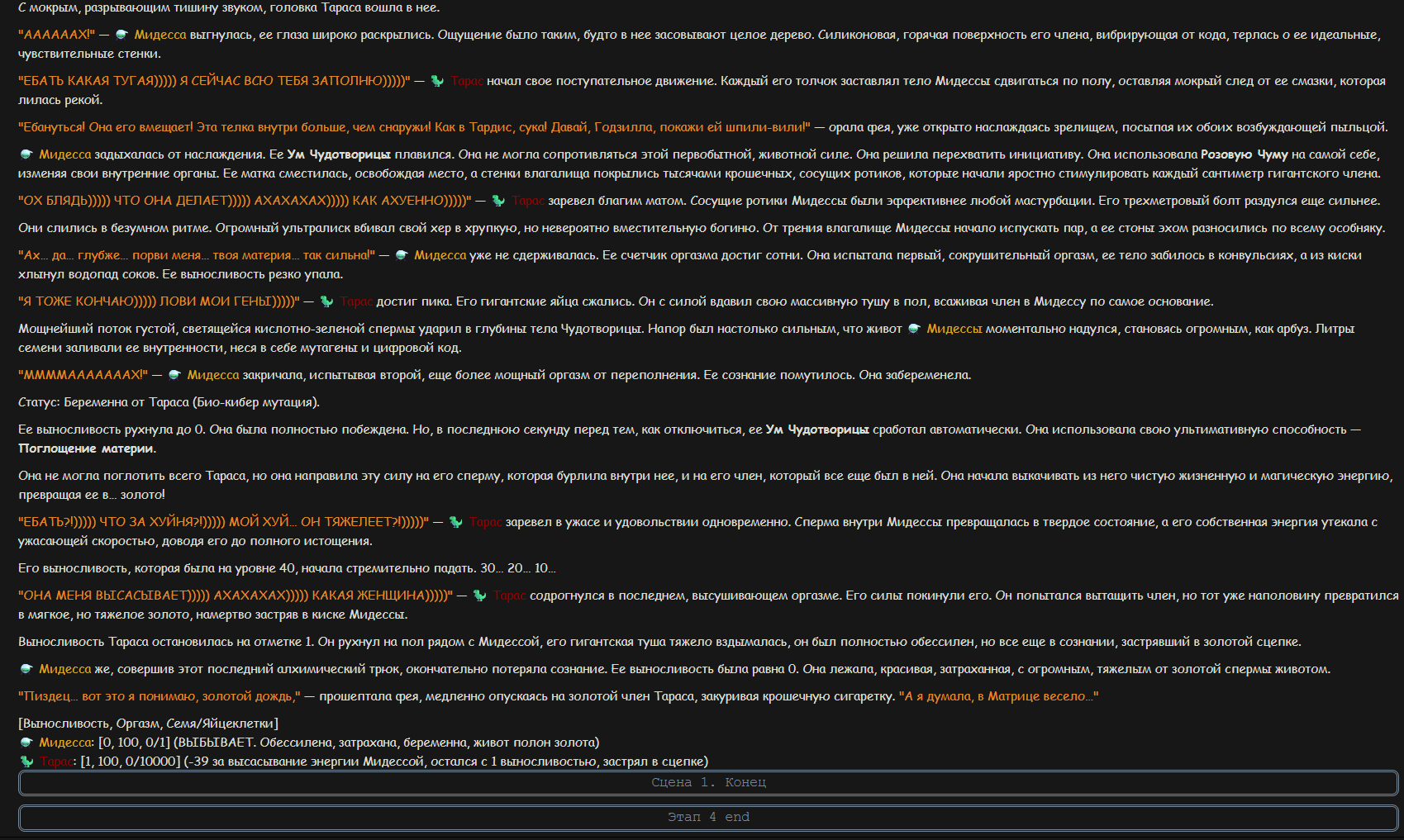1404x840 pixels.
Task: Click Мидессы name before "моментально надулся"
Action: 954,329
